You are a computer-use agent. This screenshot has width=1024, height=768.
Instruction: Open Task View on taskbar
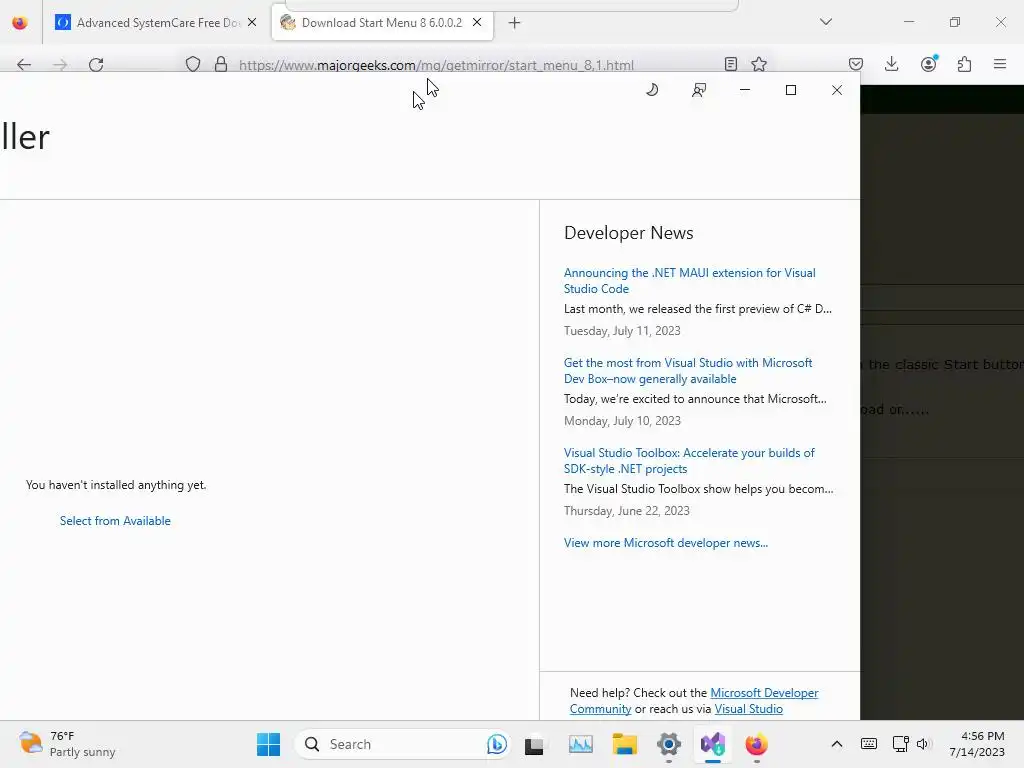point(534,744)
